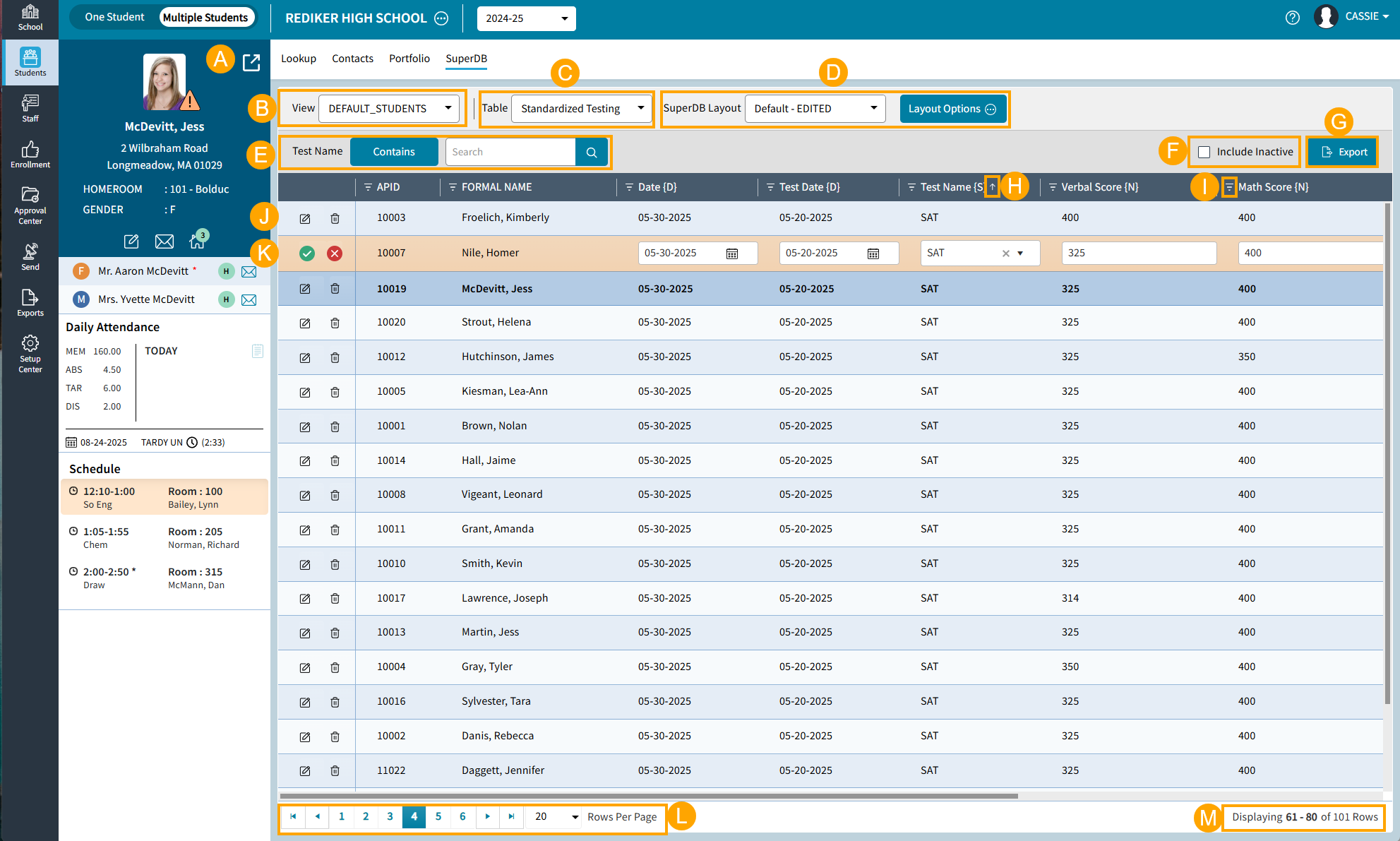Check the Include Inactive checkbox
Viewport: 1400px width, 841px height.
click(1204, 153)
